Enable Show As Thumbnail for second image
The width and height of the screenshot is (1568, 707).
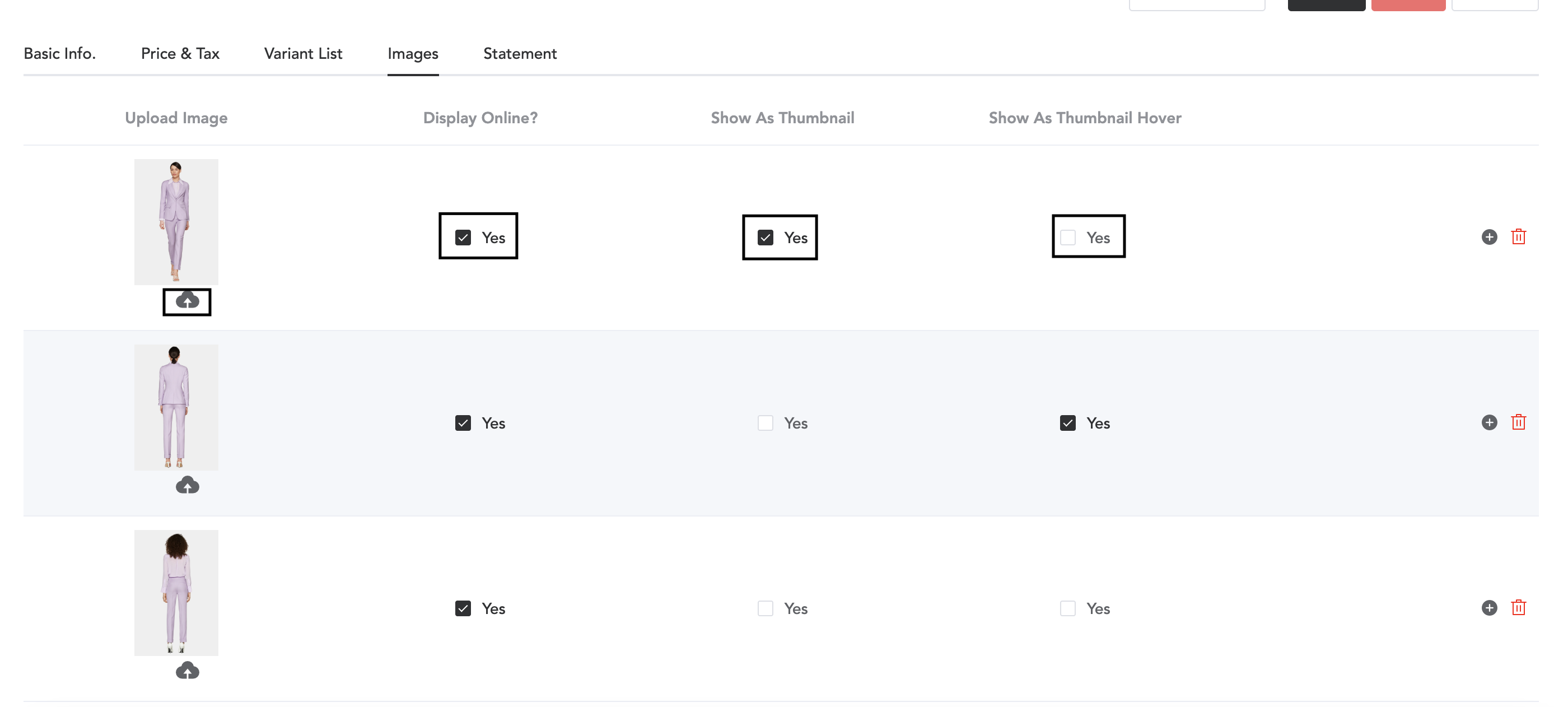(x=765, y=422)
